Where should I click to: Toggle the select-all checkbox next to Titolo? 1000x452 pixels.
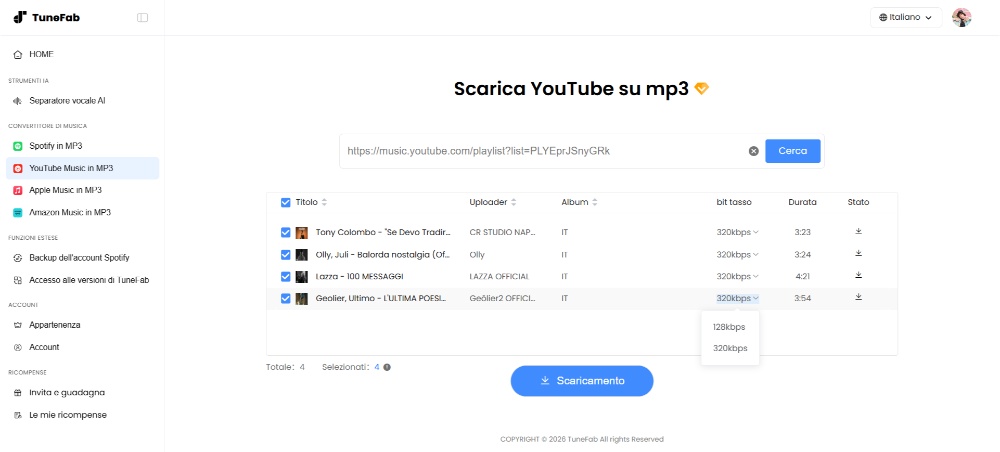click(286, 202)
